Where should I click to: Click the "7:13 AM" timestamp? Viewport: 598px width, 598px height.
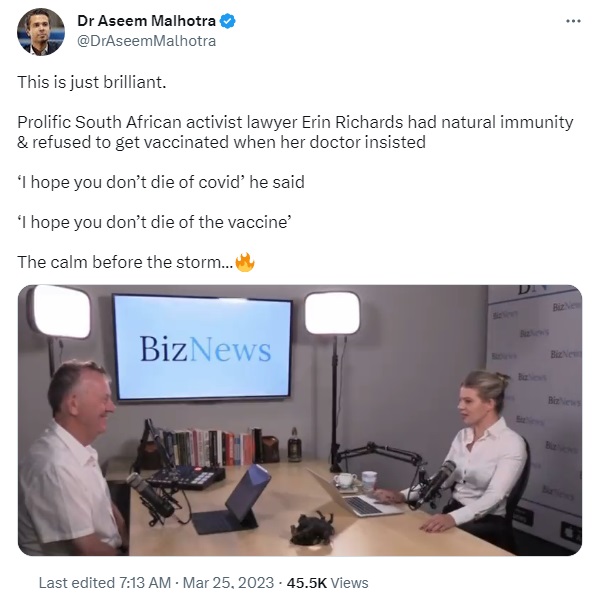[145, 582]
